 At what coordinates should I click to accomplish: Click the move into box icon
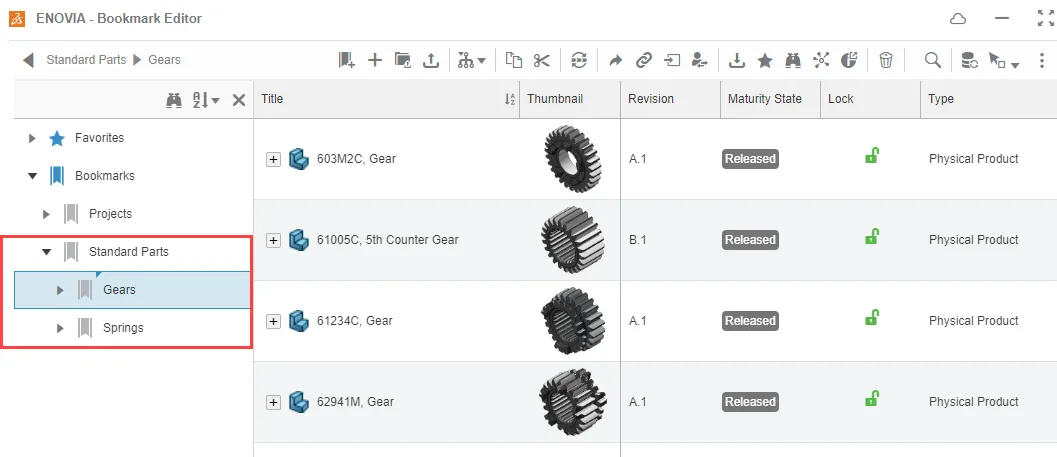(672, 60)
